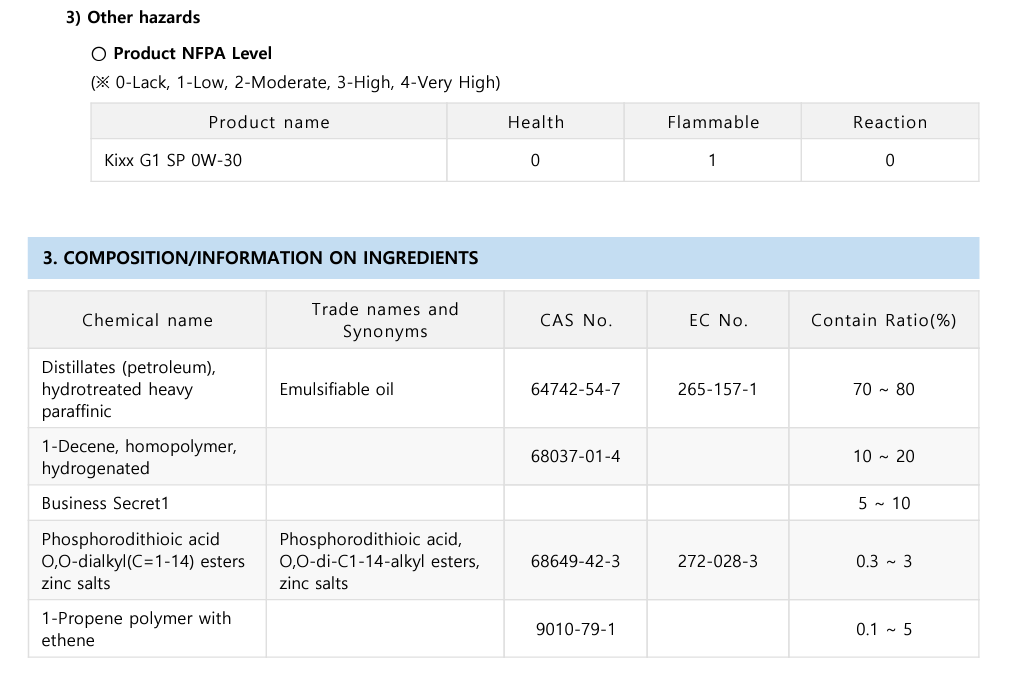
Task: Click the CAS number 9010-79-1
Action: [575, 629]
